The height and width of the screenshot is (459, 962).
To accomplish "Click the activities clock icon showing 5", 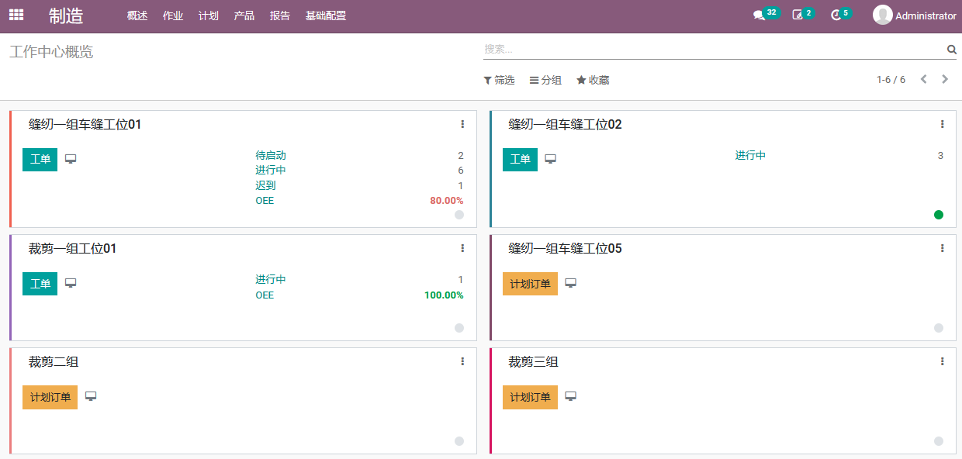I will [836, 15].
